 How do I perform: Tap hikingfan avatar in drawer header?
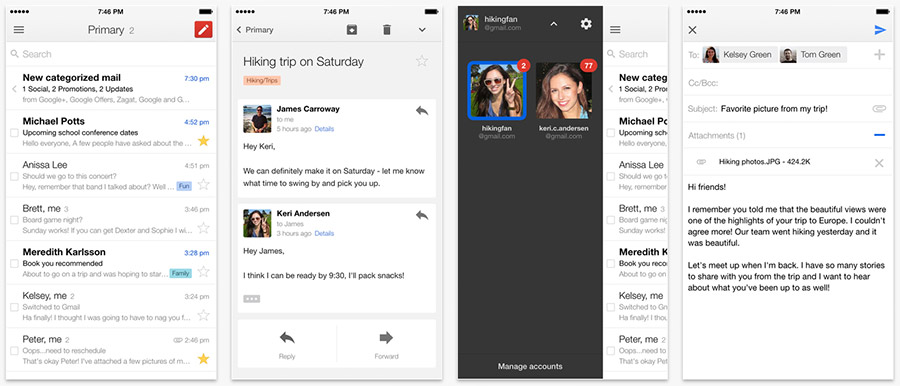471,23
